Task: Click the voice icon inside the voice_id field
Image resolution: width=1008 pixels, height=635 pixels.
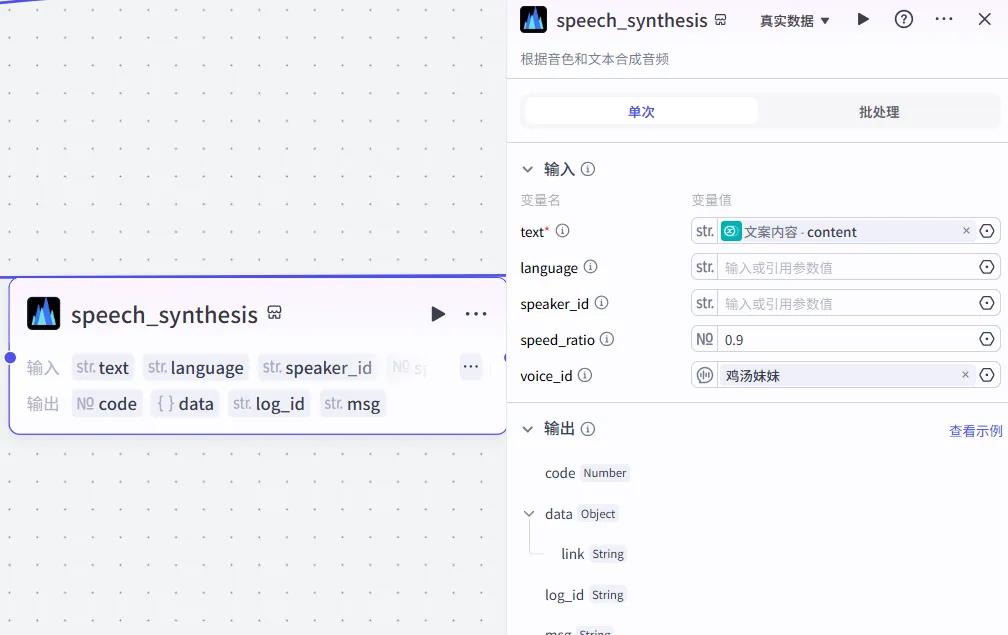Action: (703, 374)
